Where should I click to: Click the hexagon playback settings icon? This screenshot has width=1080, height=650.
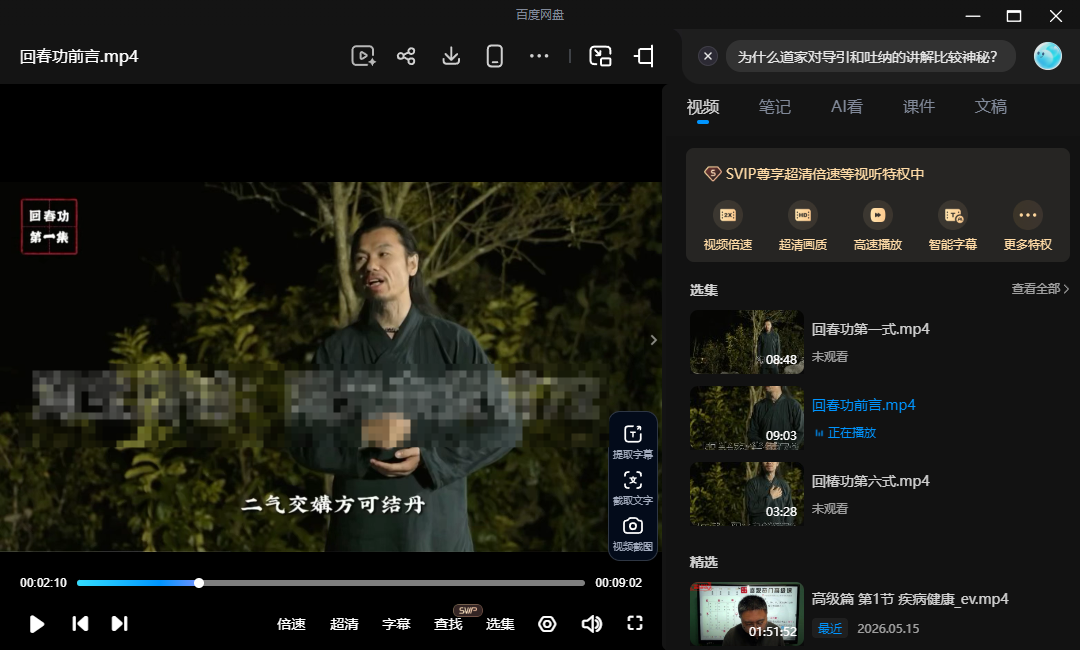[547, 624]
